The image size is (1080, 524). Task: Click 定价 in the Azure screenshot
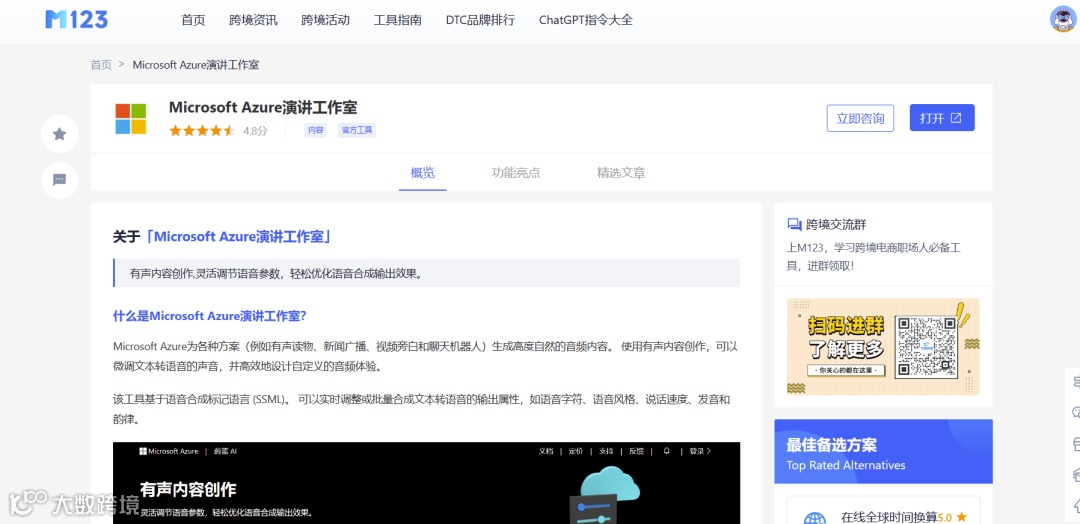[x=576, y=451]
